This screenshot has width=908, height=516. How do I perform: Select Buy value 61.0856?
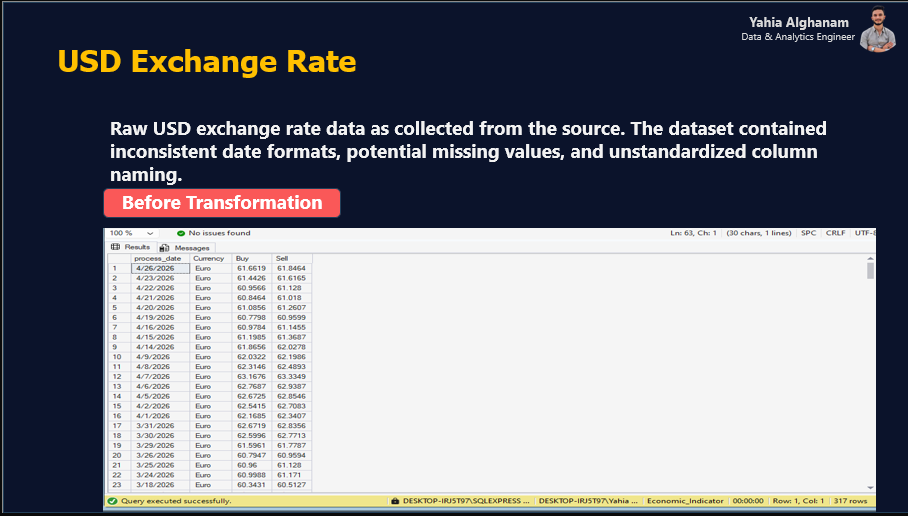251,308
